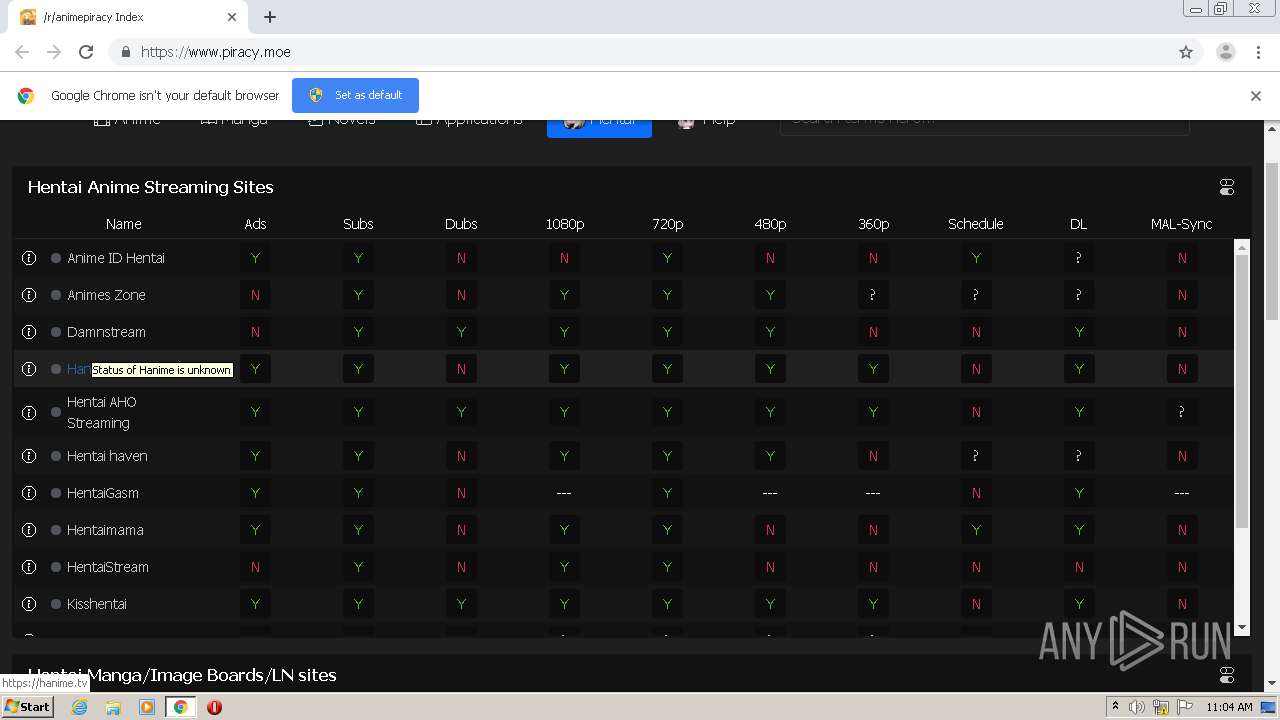Sort table by Subs column header
The width and height of the screenshot is (1280, 720).
358,224
